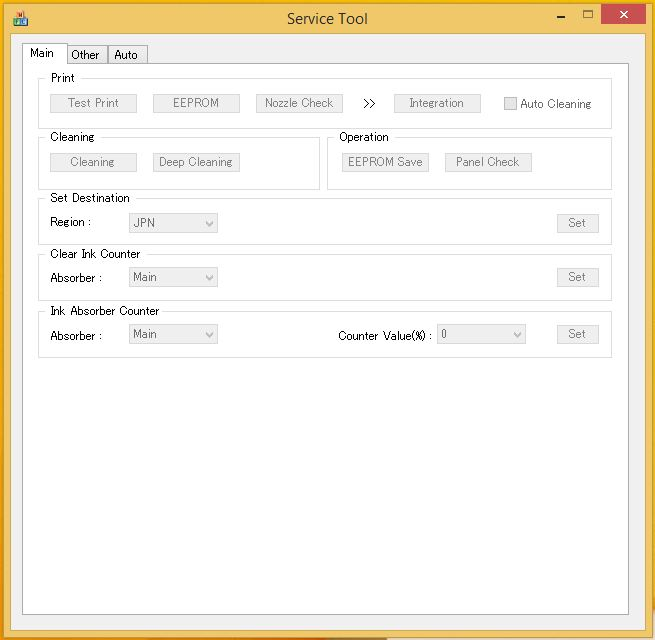Open Absorber dropdown under Ink Absorber Counter
Viewport: 655px width, 640px height.
[173, 334]
